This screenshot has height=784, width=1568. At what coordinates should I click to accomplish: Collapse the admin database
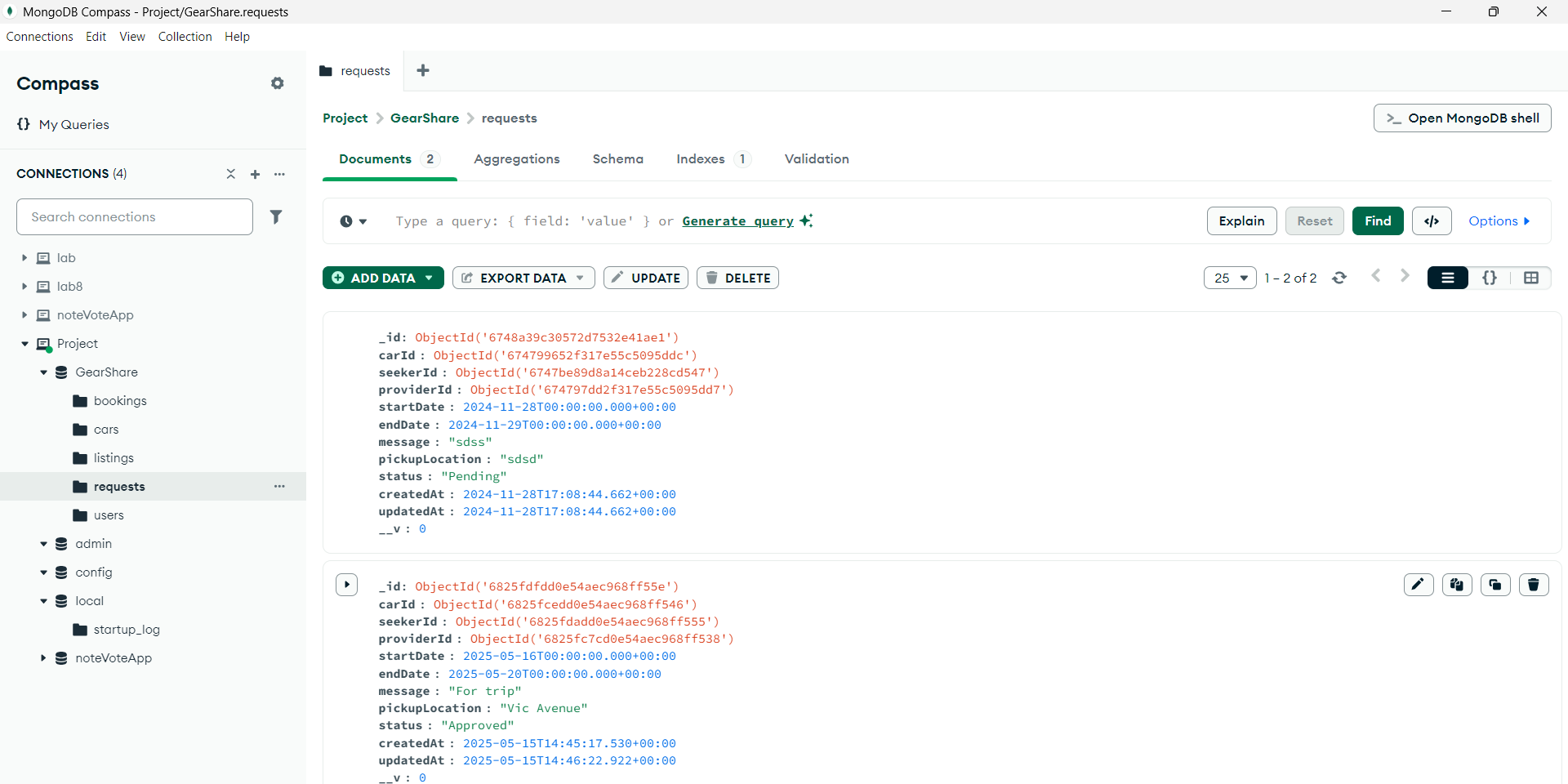click(x=43, y=544)
